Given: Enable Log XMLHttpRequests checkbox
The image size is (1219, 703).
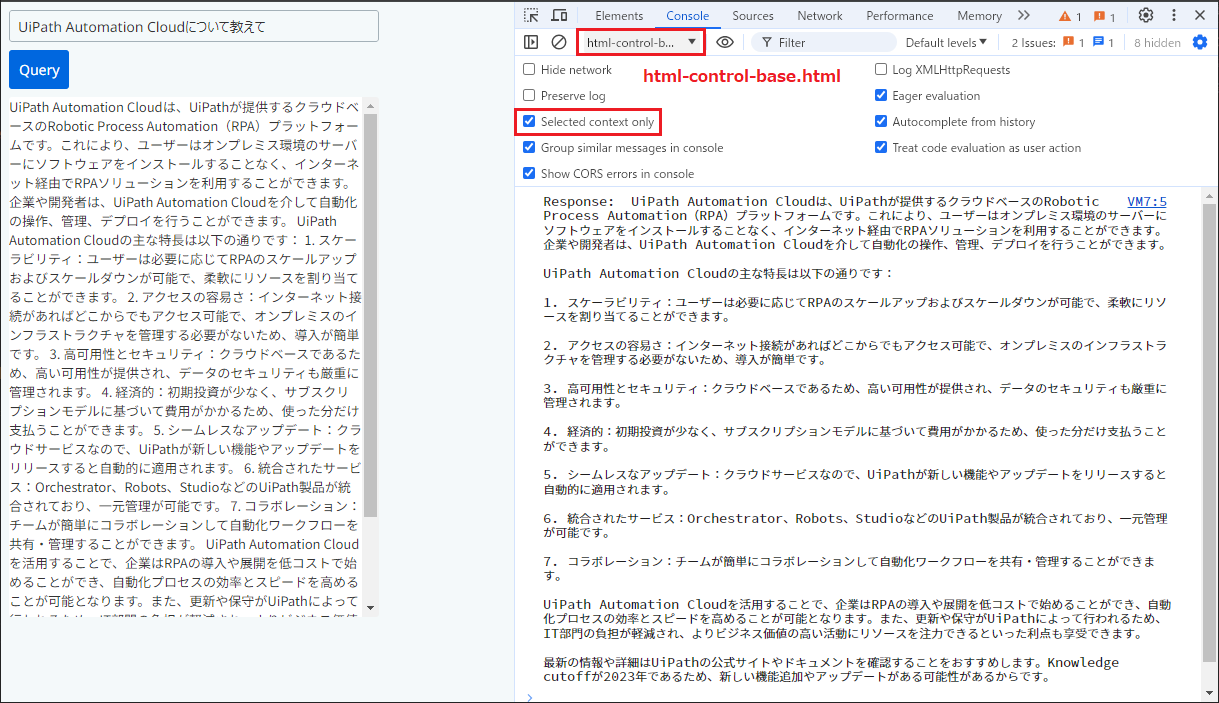Looking at the screenshot, I should point(881,70).
